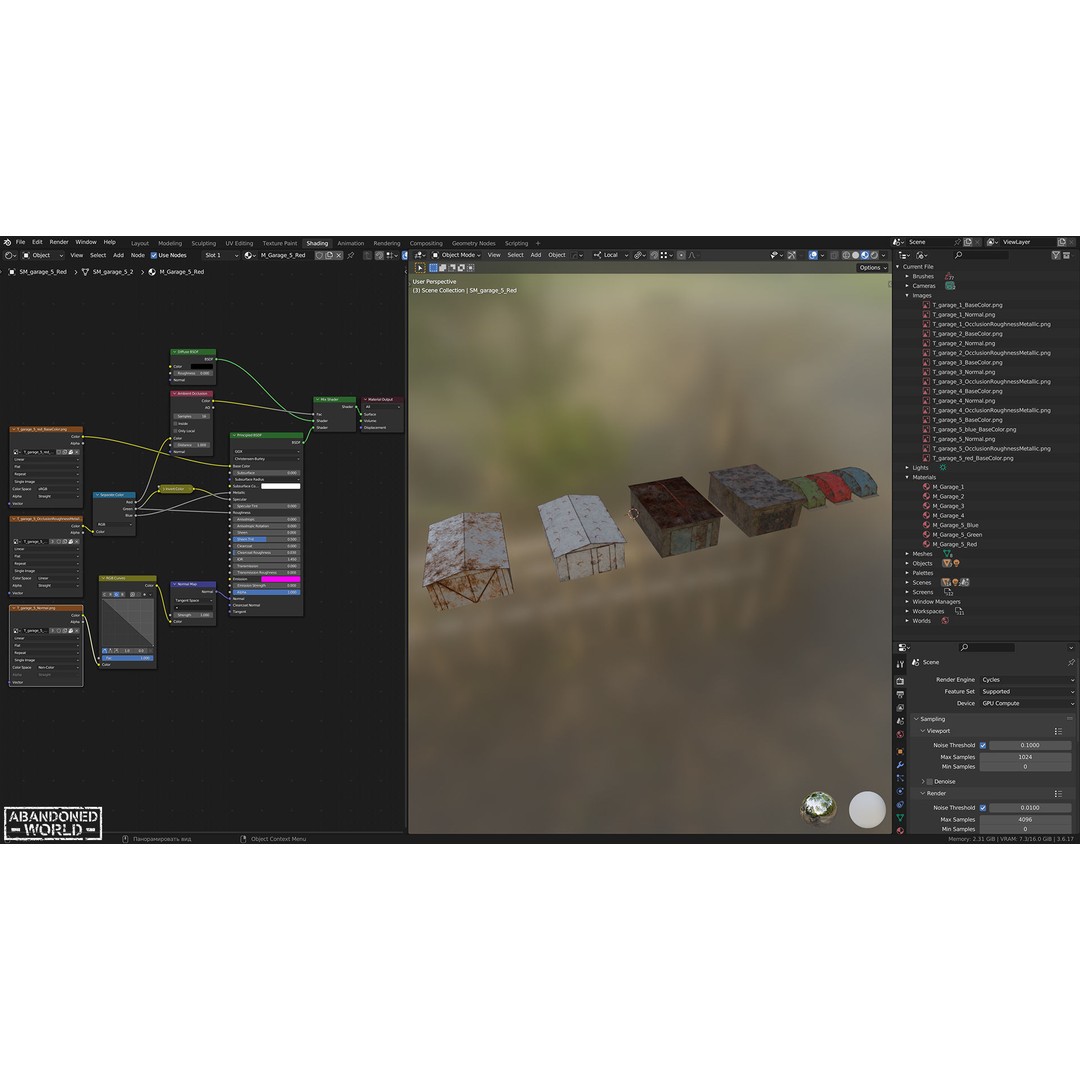This screenshot has height=1080, width=1080.
Task: Expand the Denoise subpanel
Action: [924, 782]
